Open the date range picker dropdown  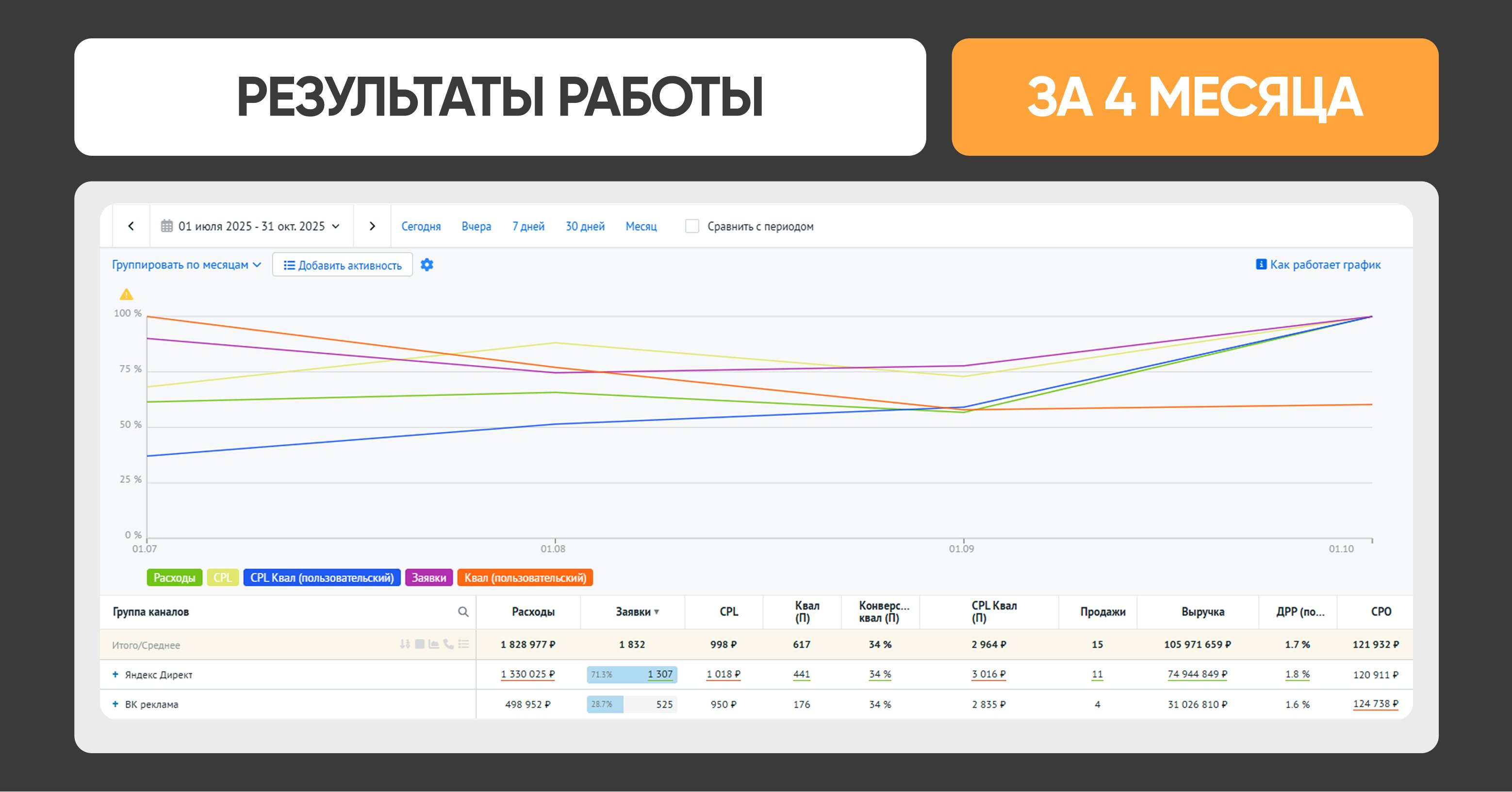pos(252,226)
